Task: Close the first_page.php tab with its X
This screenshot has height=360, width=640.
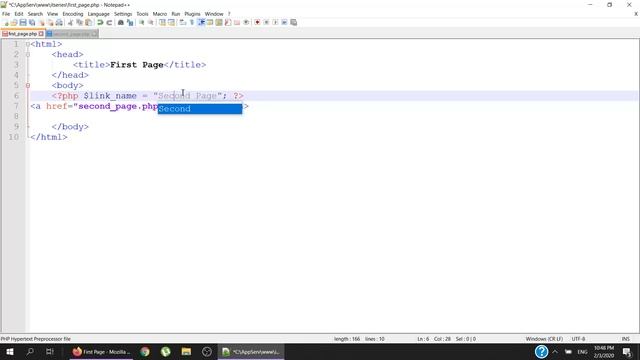Action: click(41, 34)
